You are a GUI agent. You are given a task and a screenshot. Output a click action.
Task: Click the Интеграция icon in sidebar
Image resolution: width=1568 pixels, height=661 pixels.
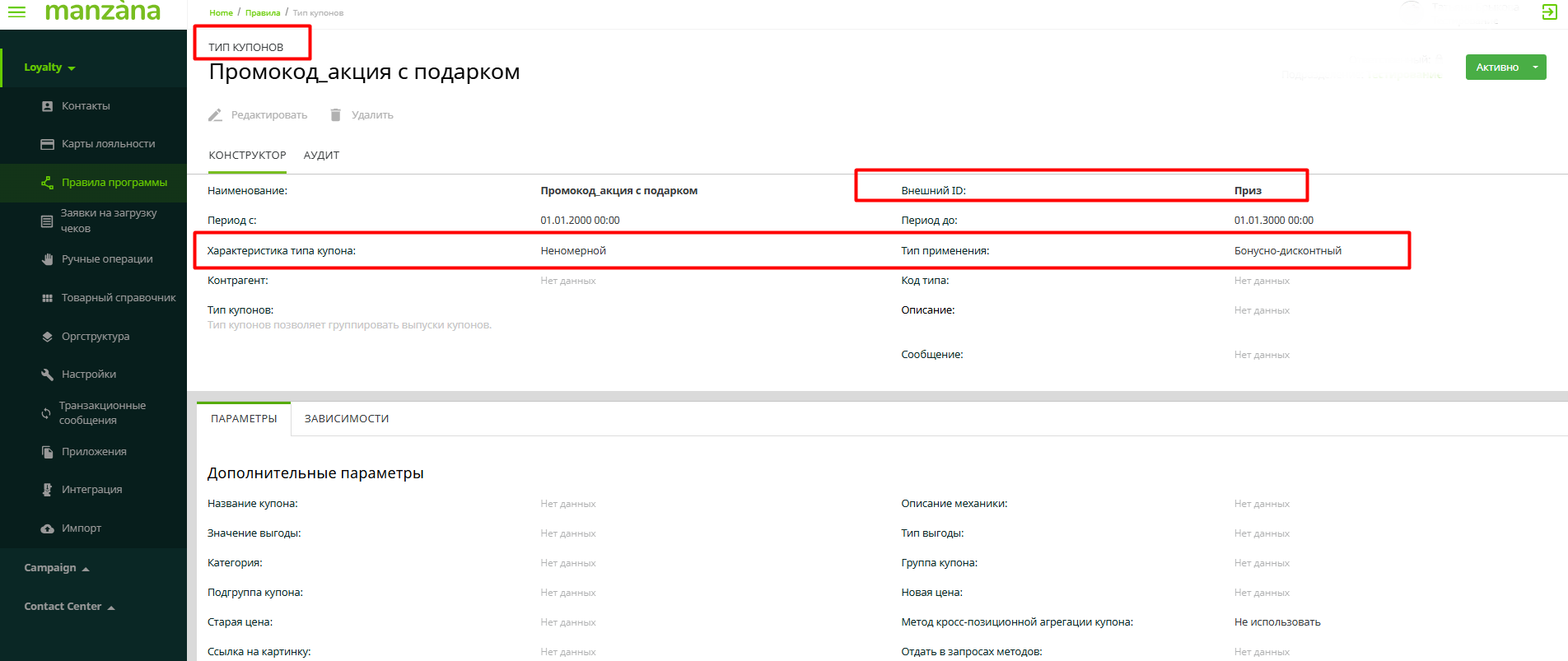click(47, 490)
